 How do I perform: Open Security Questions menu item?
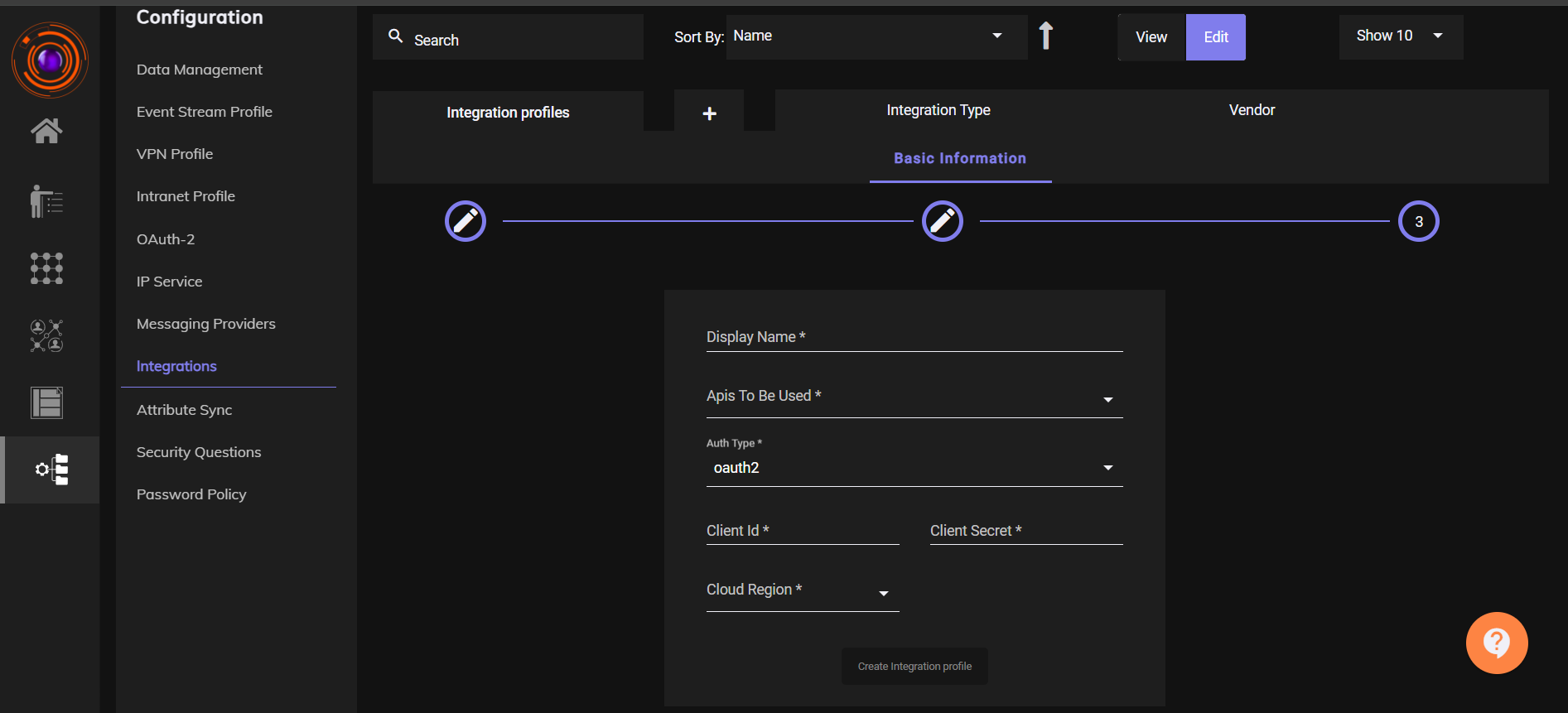(199, 452)
